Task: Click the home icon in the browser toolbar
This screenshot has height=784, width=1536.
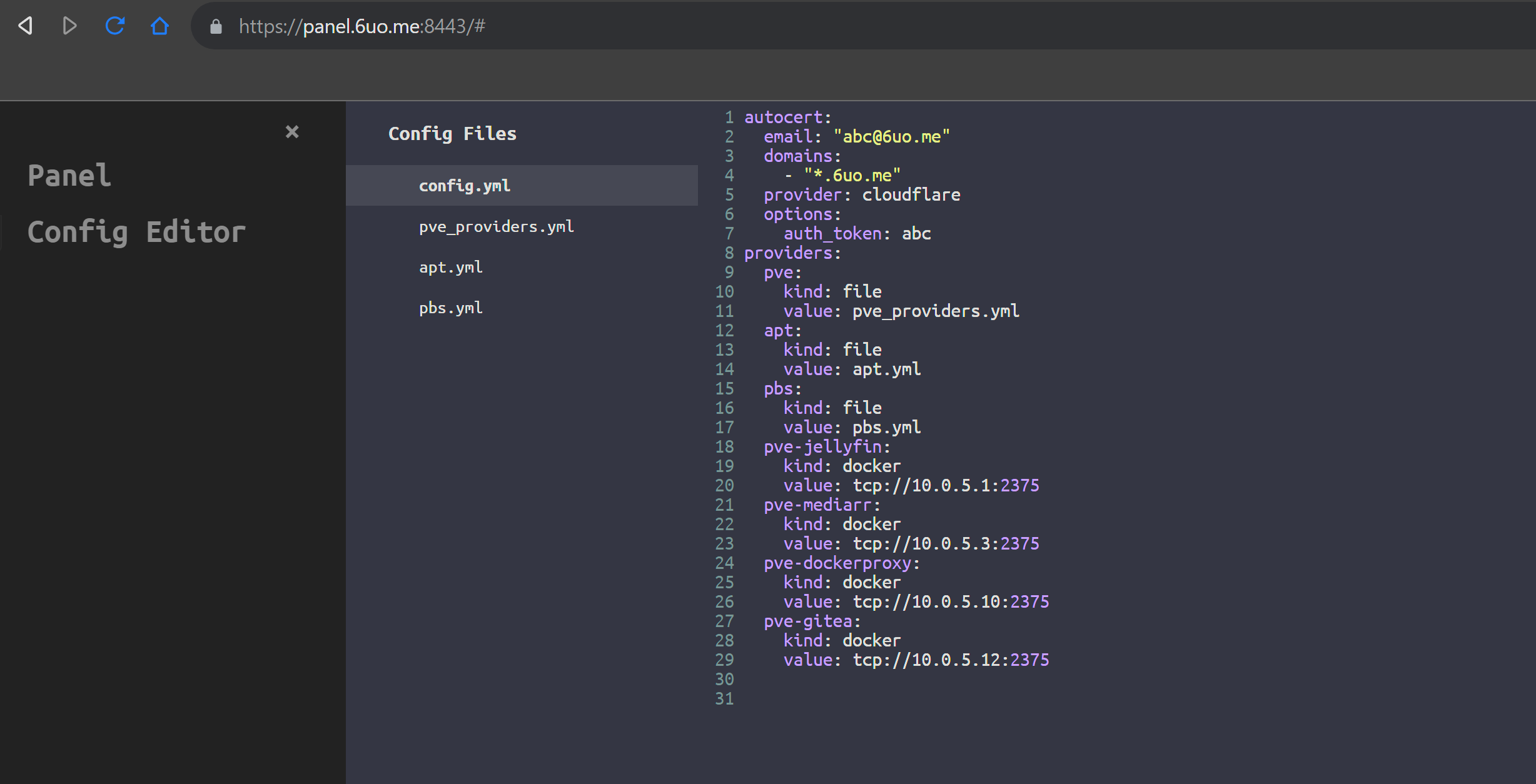Action: [160, 26]
